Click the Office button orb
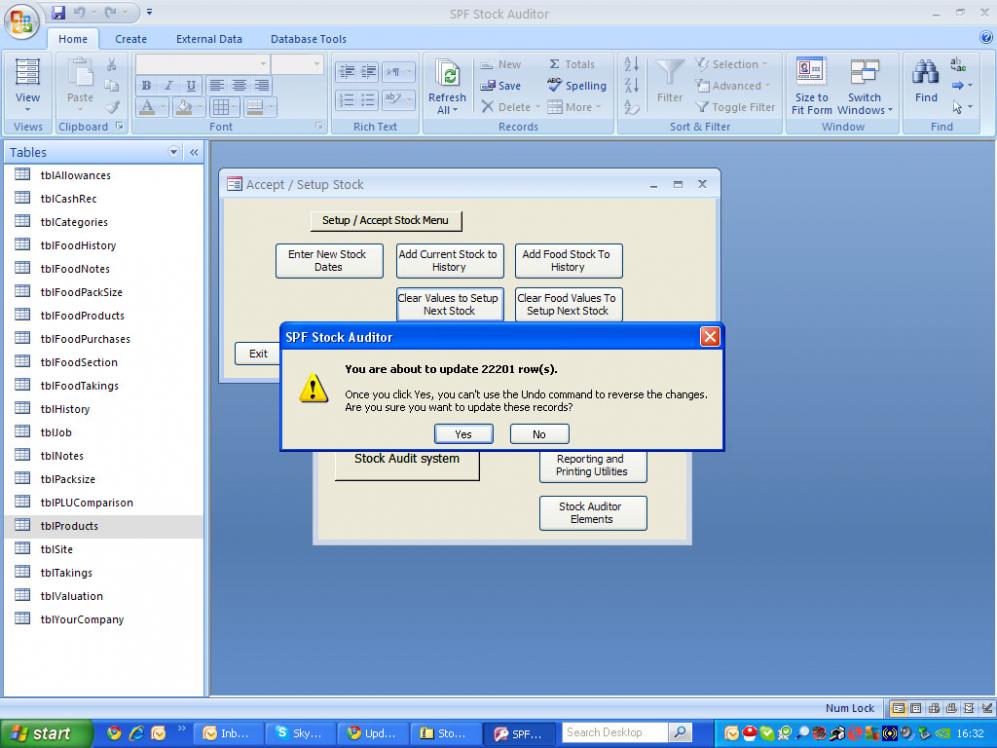Screen dimensions: 997x748 click(22, 23)
